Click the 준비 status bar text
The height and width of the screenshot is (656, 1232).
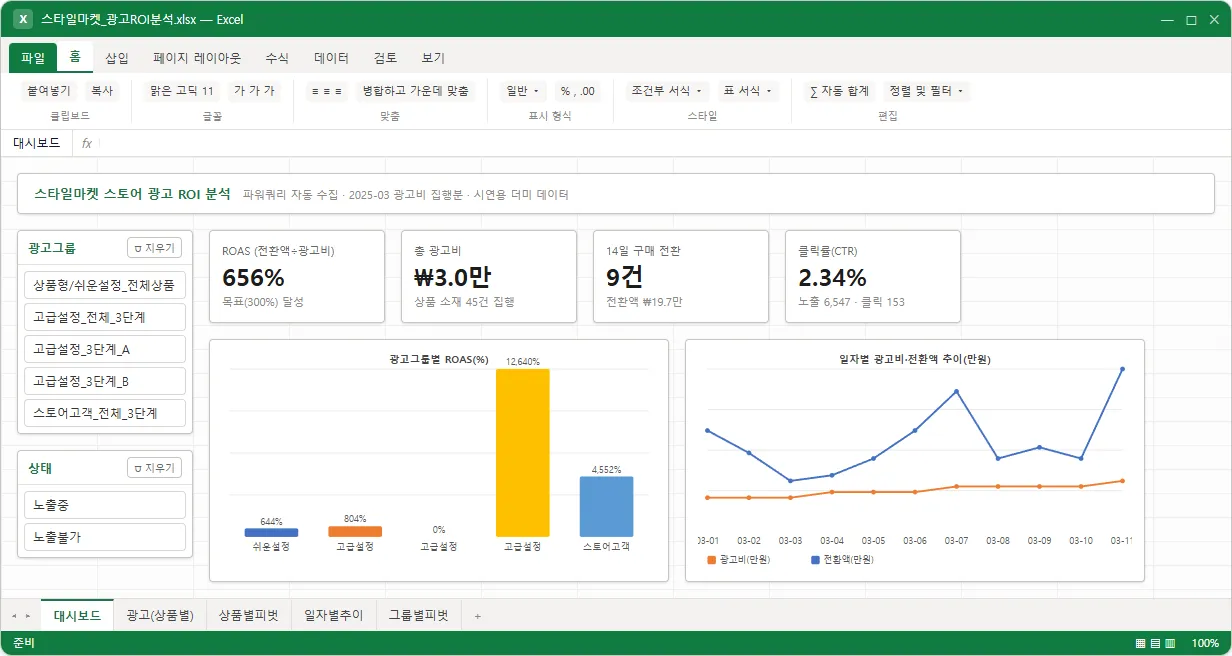[x=24, y=643]
